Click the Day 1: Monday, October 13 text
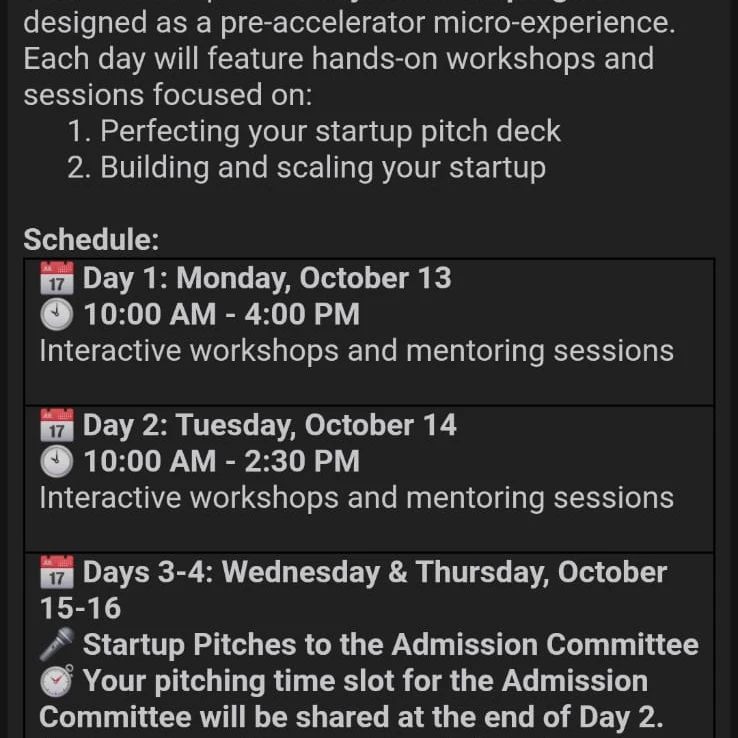 pyautogui.click(x=267, y=278)
